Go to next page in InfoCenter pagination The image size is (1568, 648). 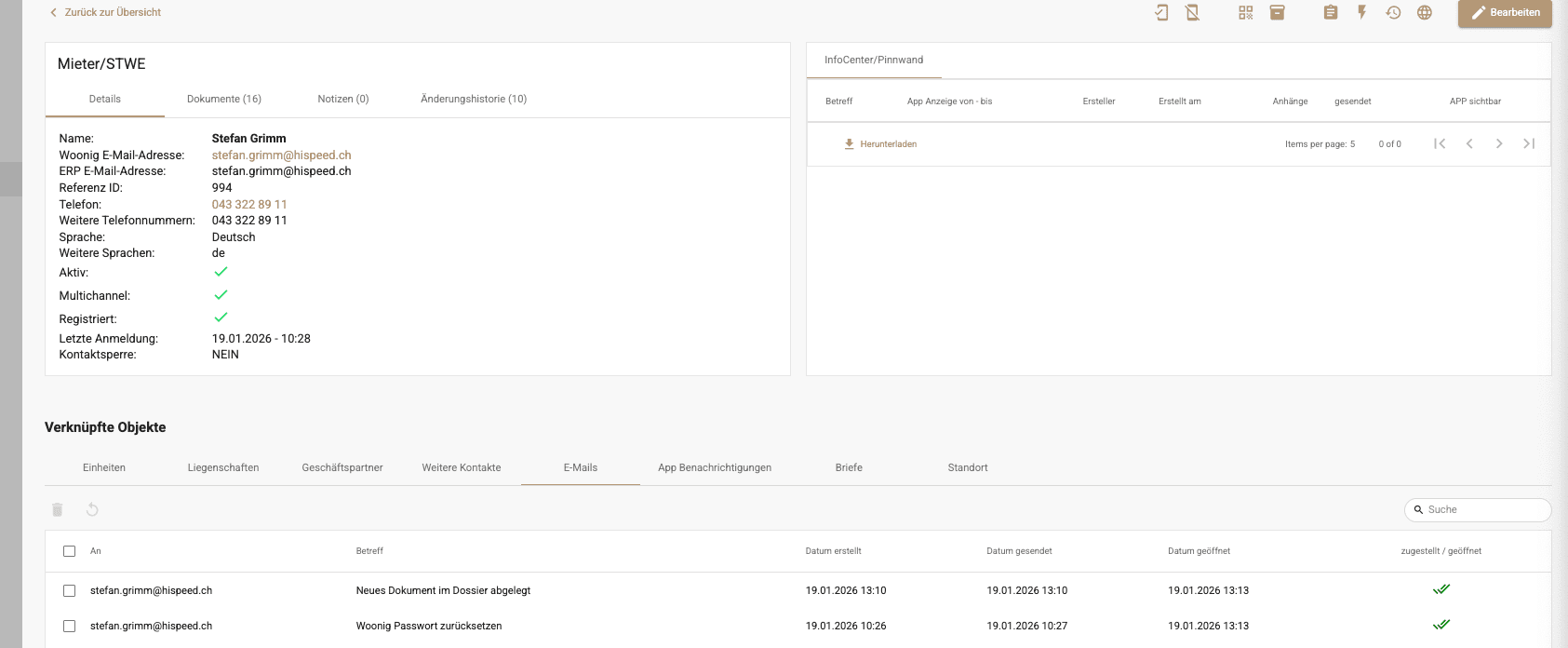[x=1499, y=143]
